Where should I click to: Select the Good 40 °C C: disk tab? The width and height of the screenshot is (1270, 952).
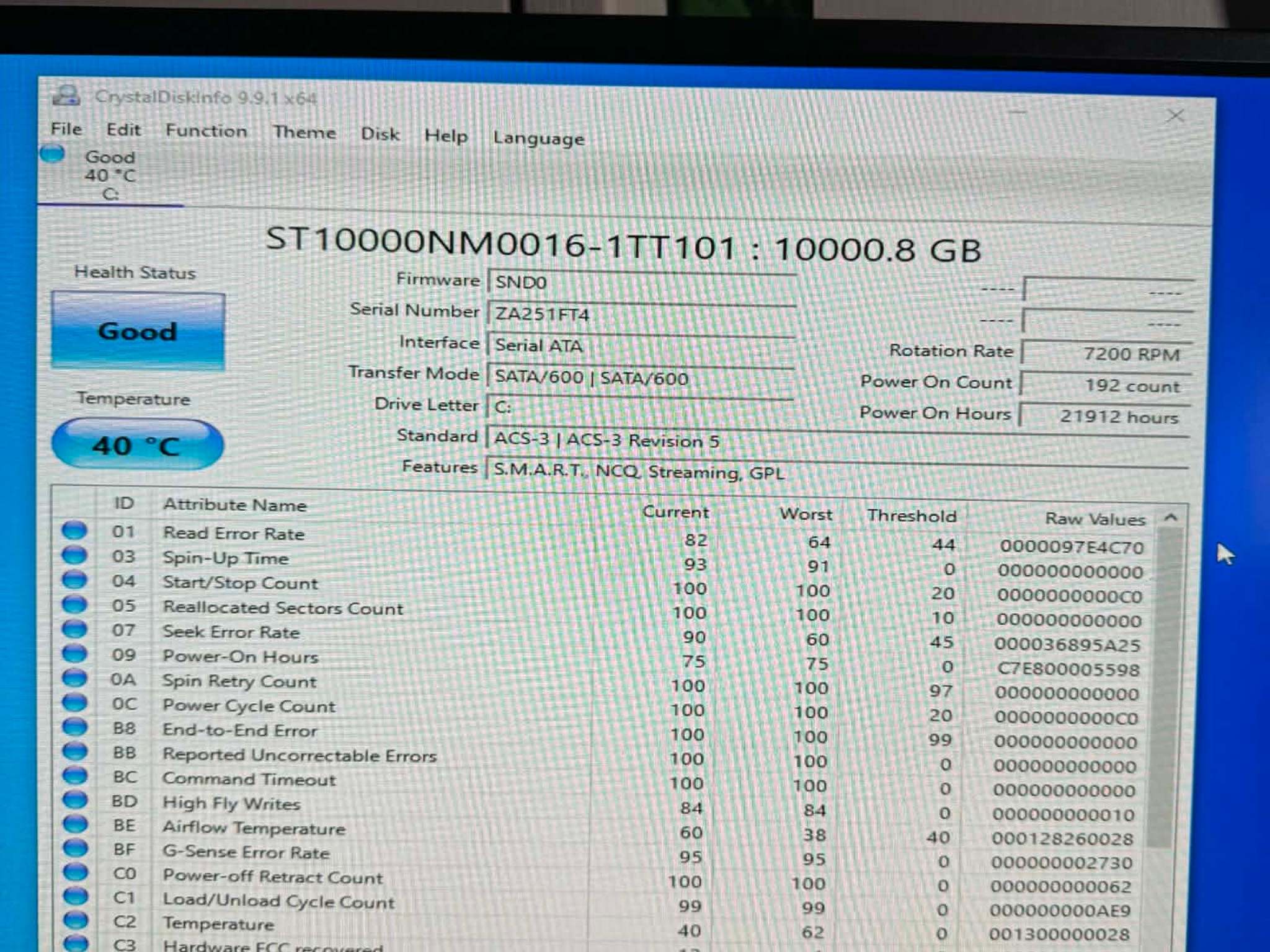110,175
